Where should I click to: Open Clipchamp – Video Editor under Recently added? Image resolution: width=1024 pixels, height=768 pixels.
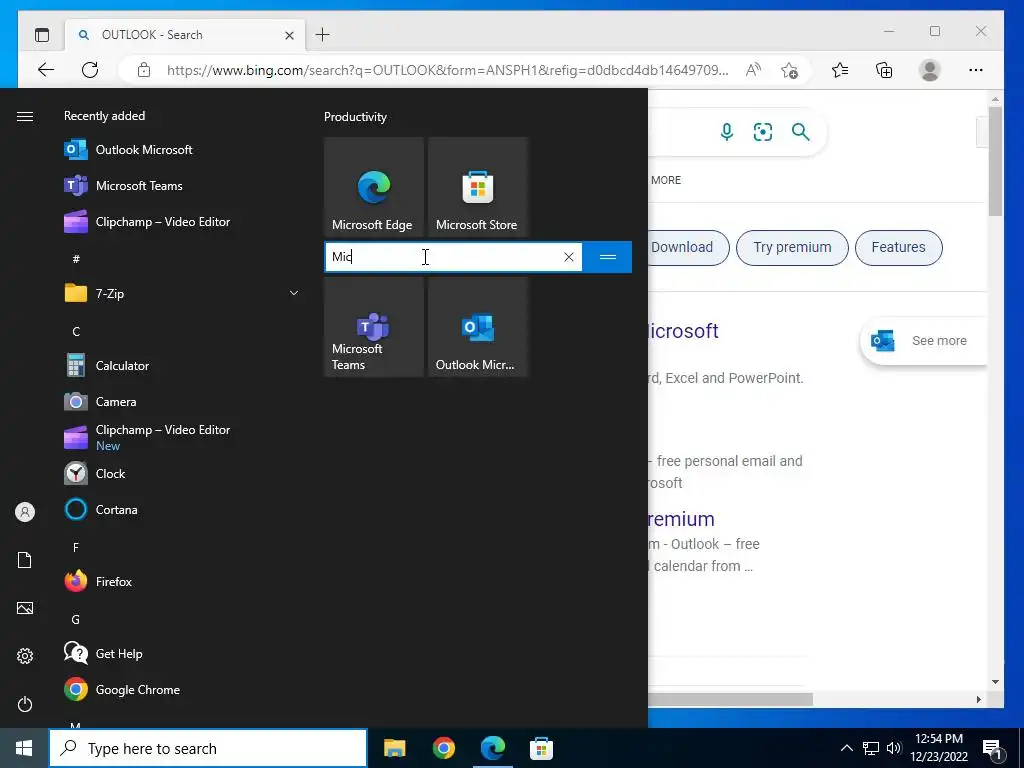[182, 221]
